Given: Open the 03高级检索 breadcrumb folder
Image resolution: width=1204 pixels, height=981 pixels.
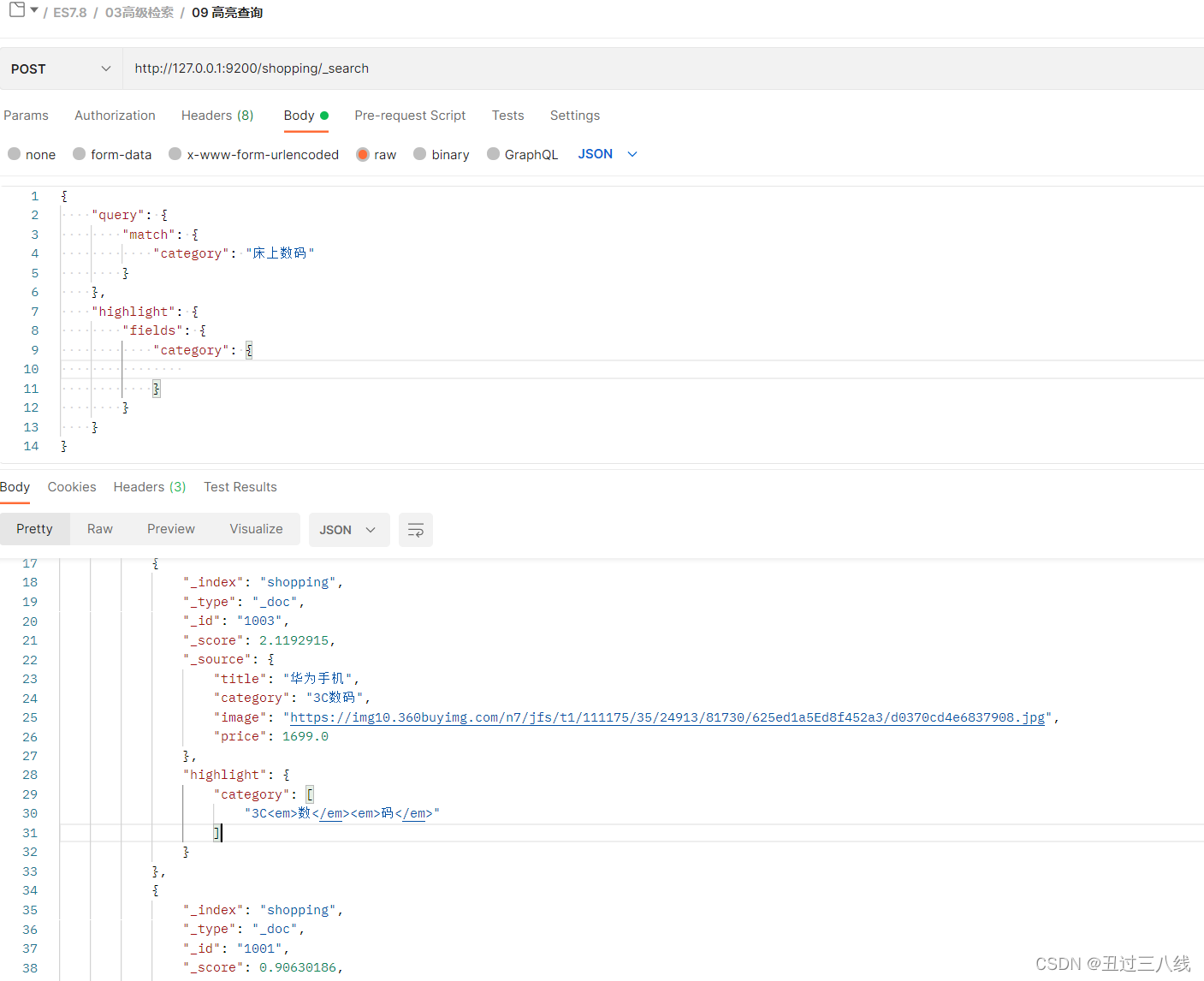Looking at the screenshot, I should pyautogui.click(x=139, y=13).
